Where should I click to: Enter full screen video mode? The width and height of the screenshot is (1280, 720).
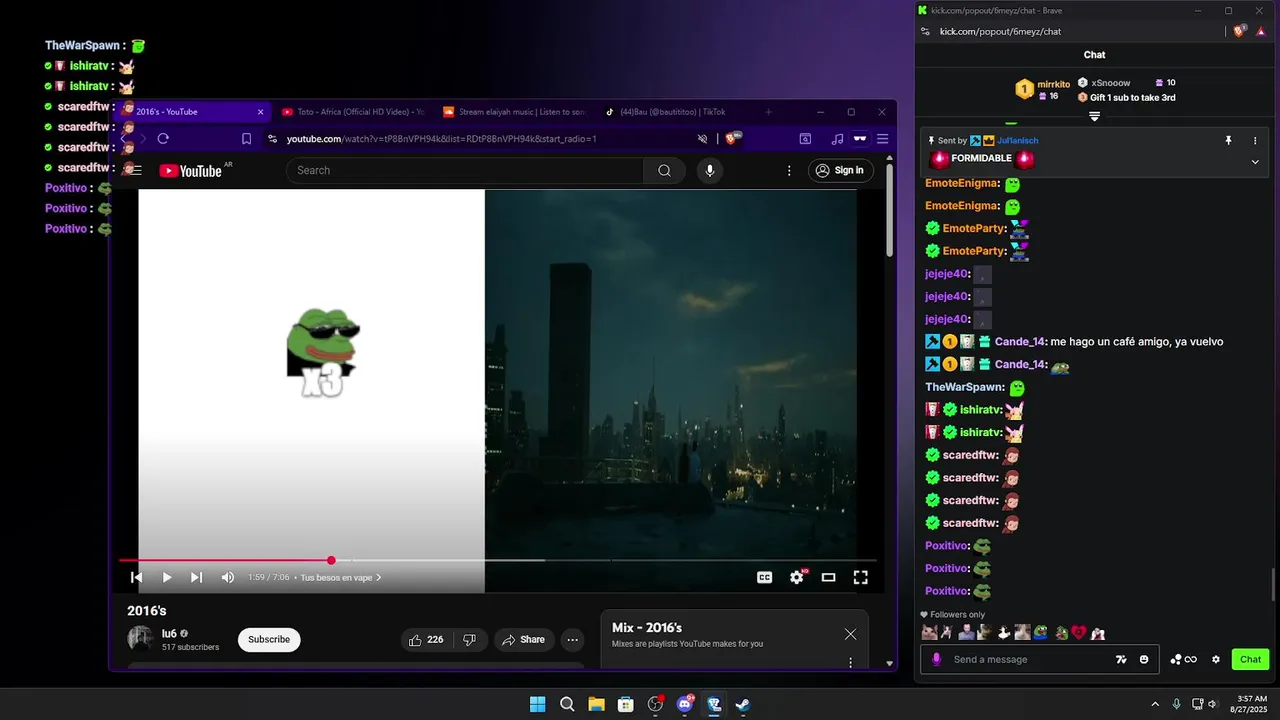click(x=860, y=577)
